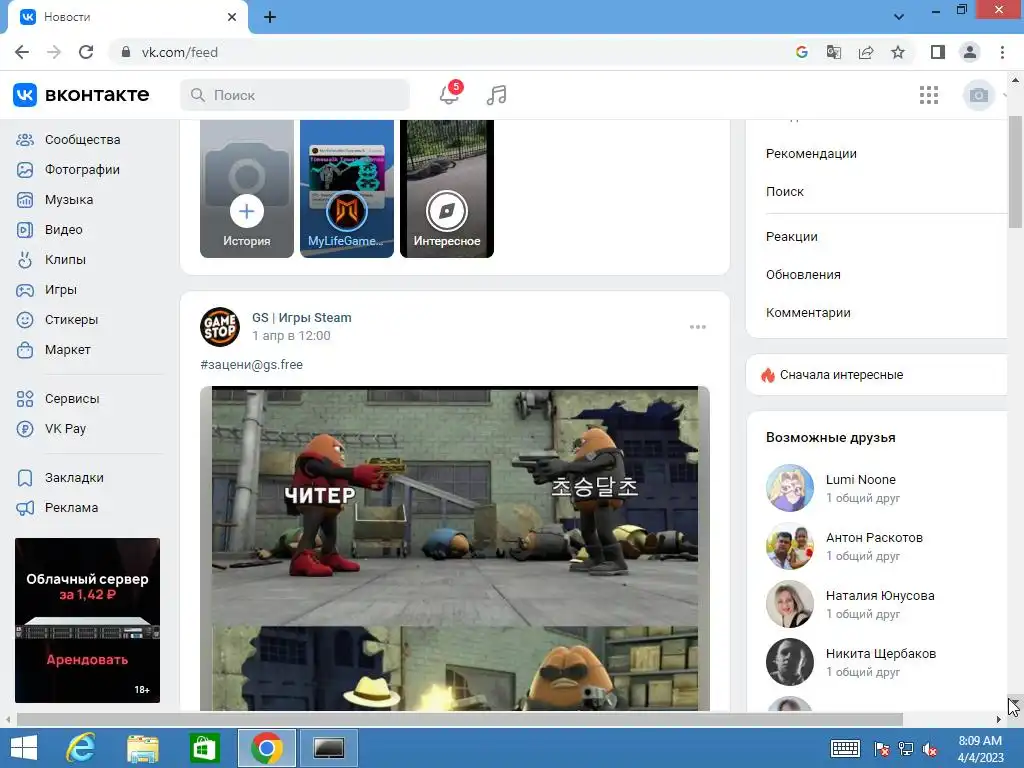Click the VKontakte logo
Screen dimensions: 1024x768
coord(81,95)
